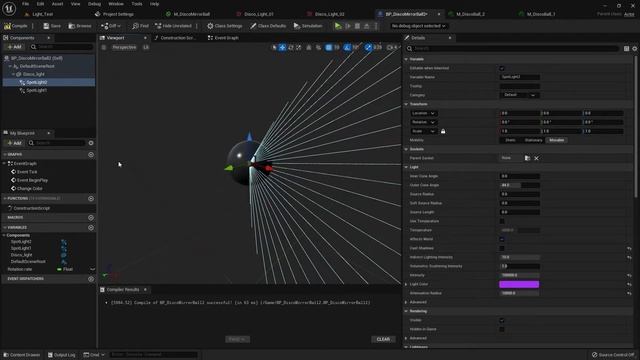Open the Find in blueprint tool

[x=140, y=26]
